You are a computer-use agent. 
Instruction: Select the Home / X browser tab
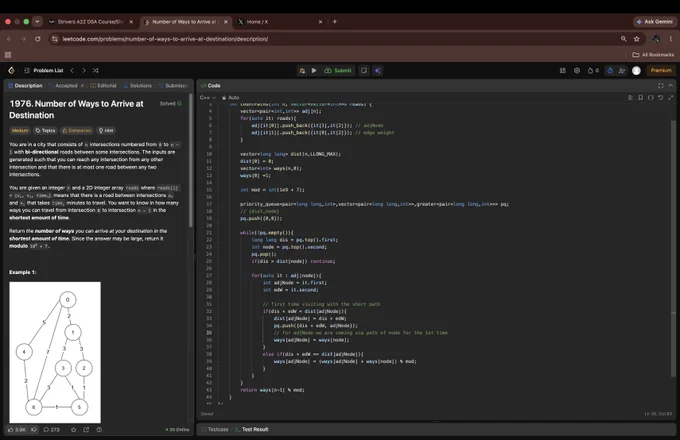click(280, 22)
